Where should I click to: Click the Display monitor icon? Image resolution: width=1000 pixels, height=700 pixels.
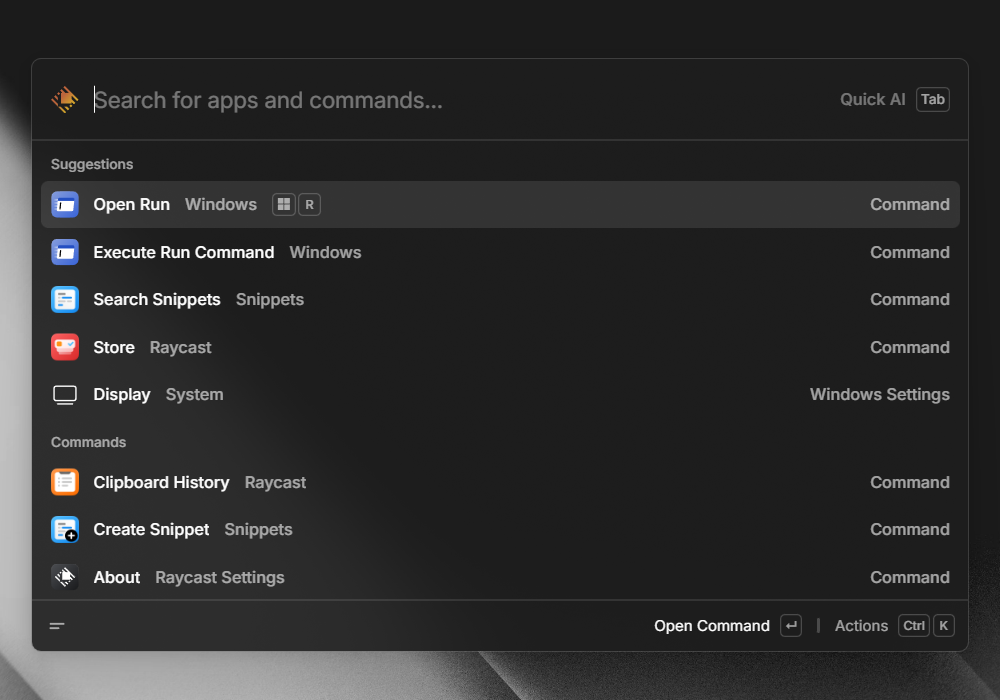tap(65, 395)
